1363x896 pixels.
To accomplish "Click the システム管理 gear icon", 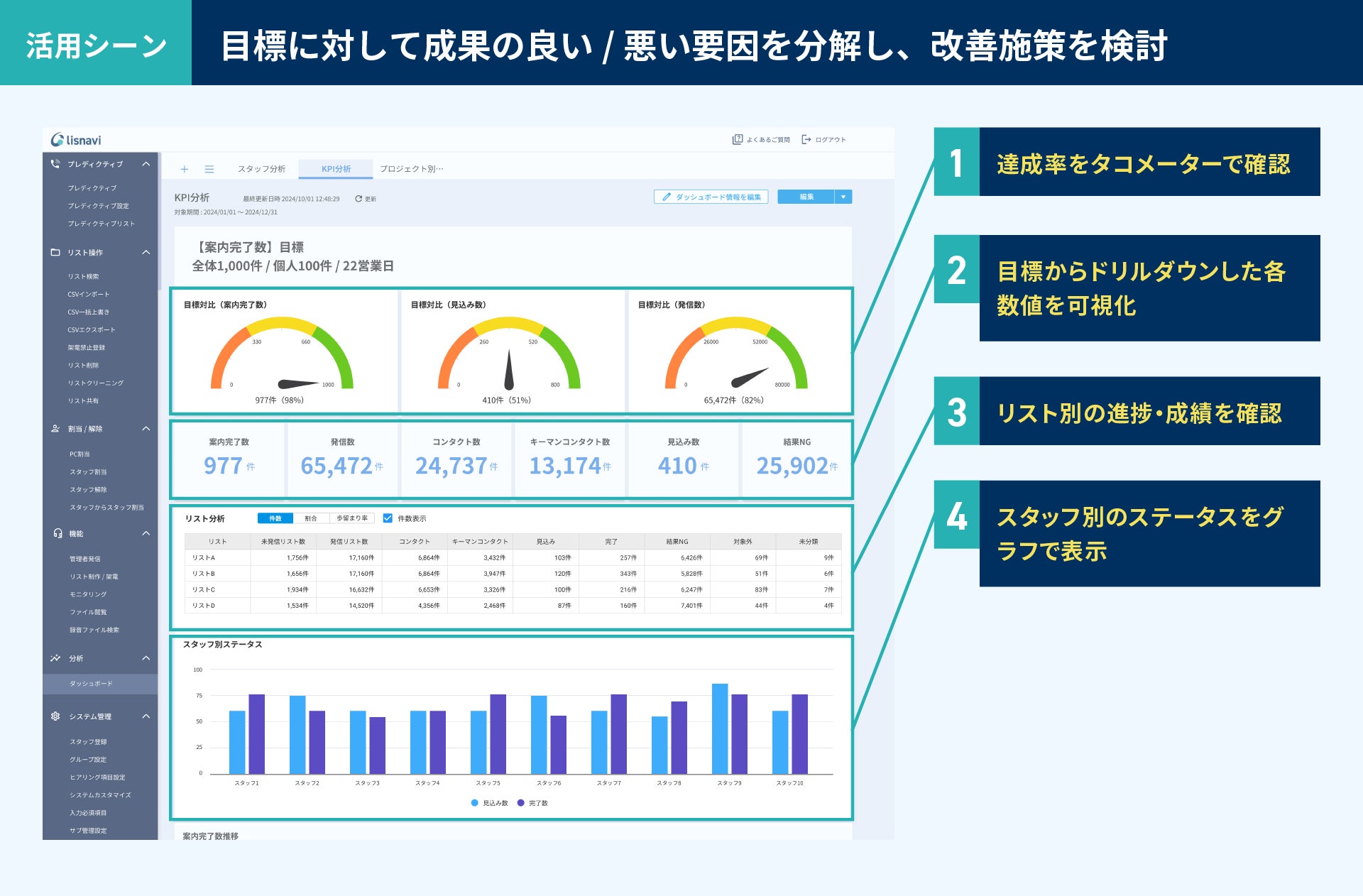I will (55, 716).
